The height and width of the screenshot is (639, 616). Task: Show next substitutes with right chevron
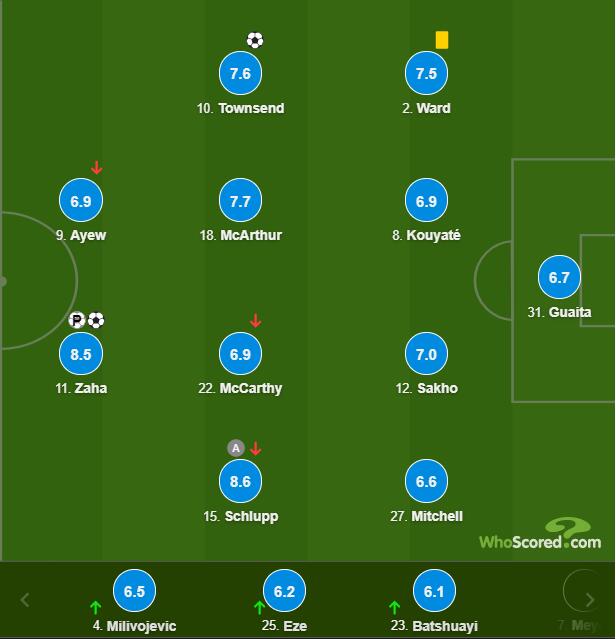click(x=590, y=599)
